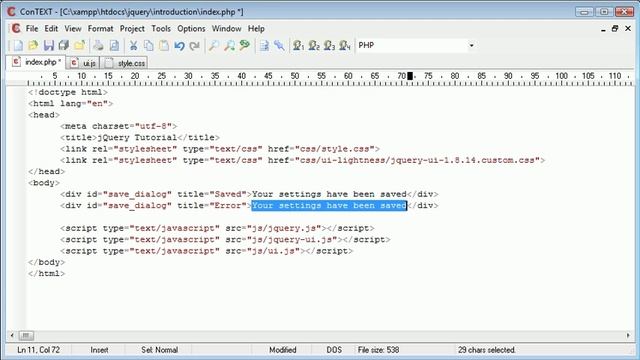
Task: Open print preview icon
Action: [114, 45]
